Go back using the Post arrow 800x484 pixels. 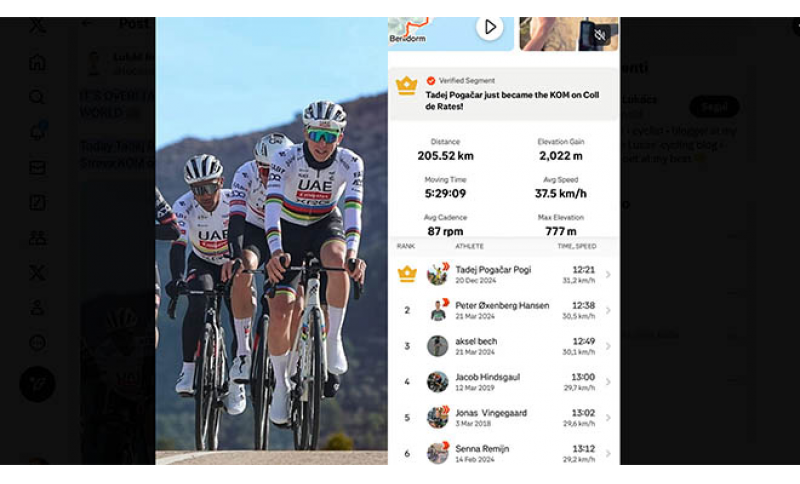(88, 23)
